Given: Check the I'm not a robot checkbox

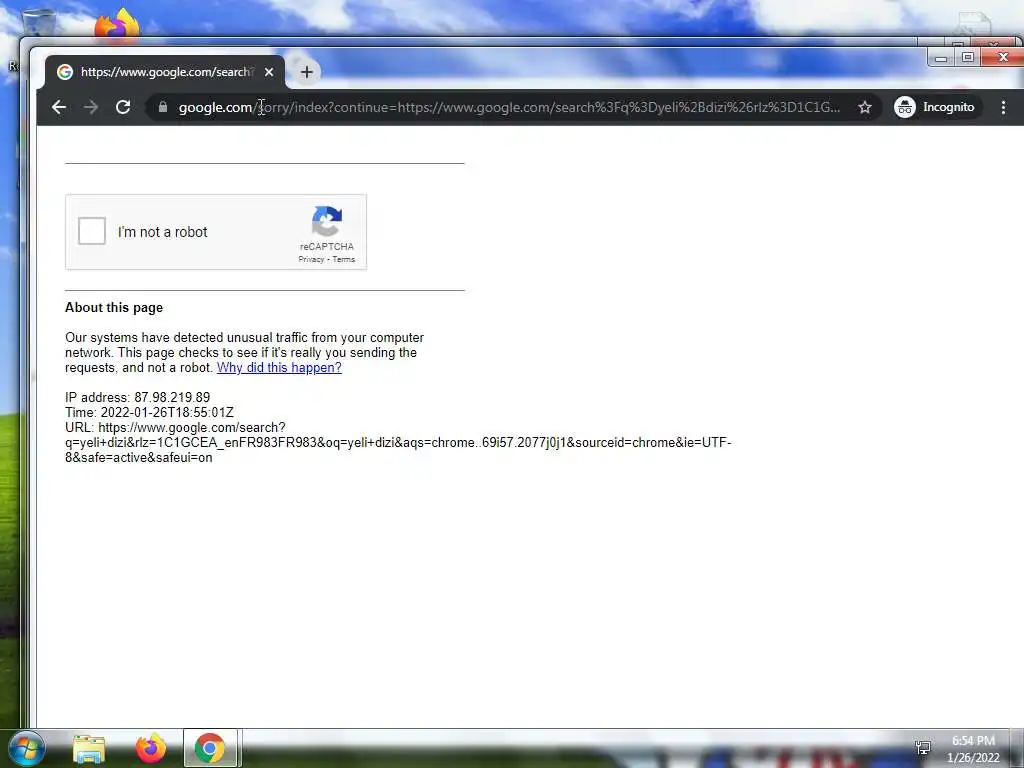Looking at the screenshot, I should coord(92,231).
